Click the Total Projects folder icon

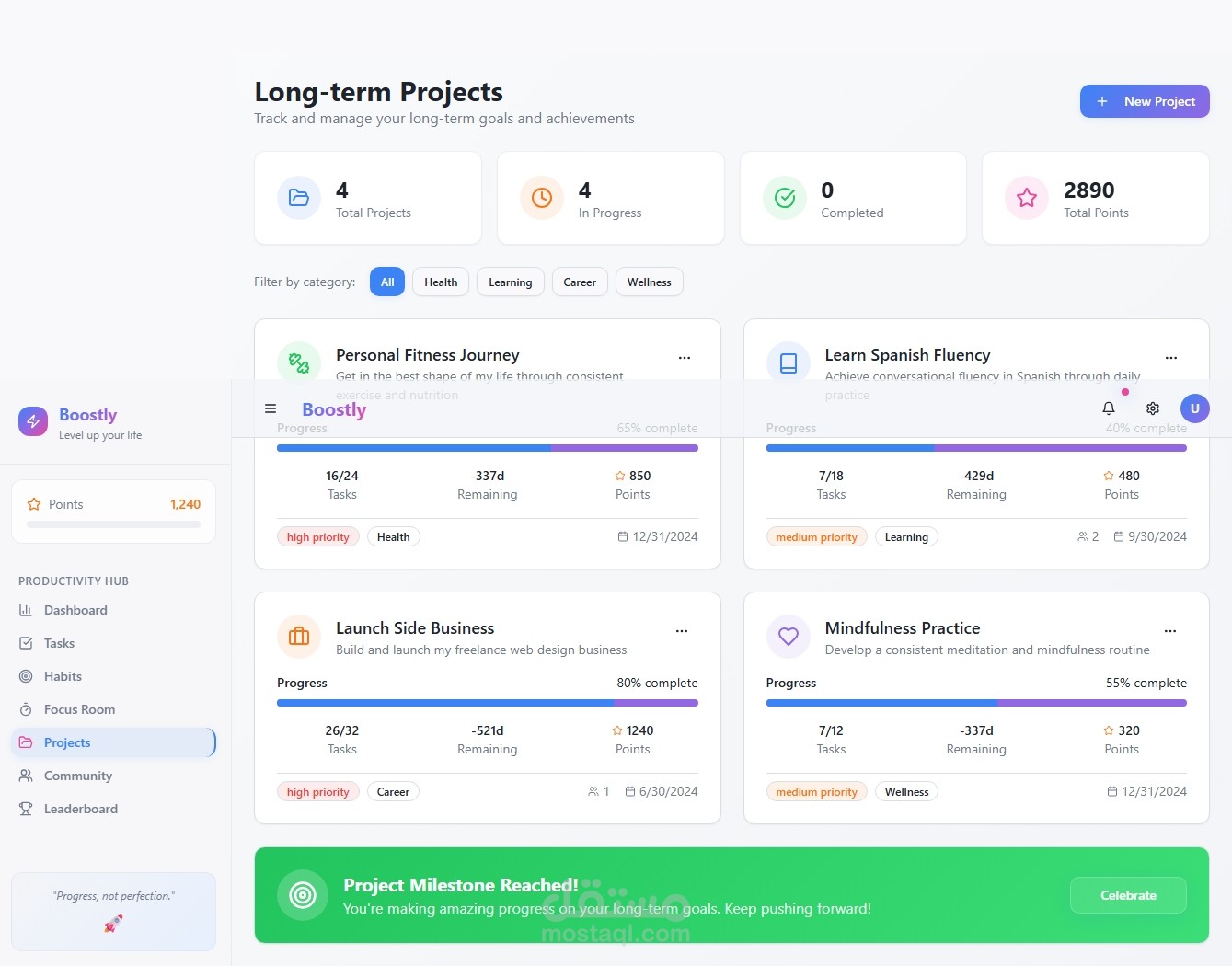[x=299, y=198]
